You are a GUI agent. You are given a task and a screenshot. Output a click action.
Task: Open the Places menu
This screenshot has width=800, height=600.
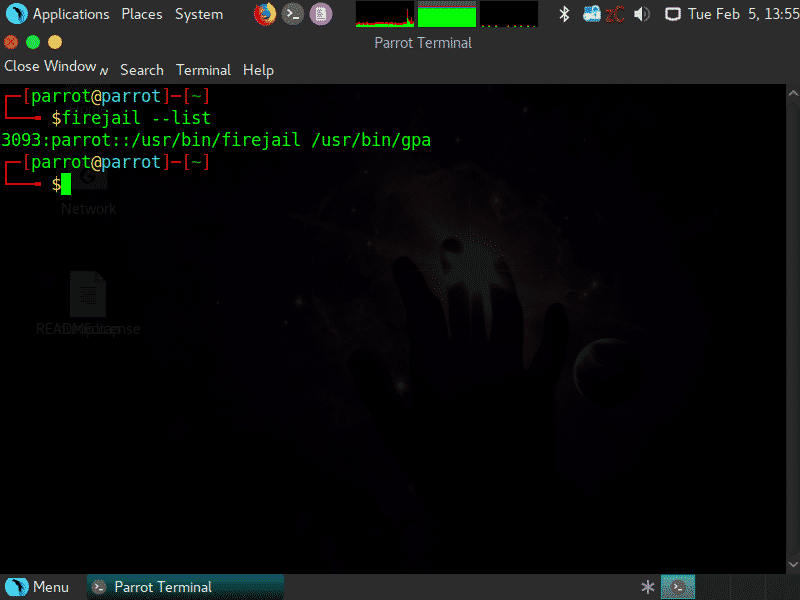[x=142, y=14]
